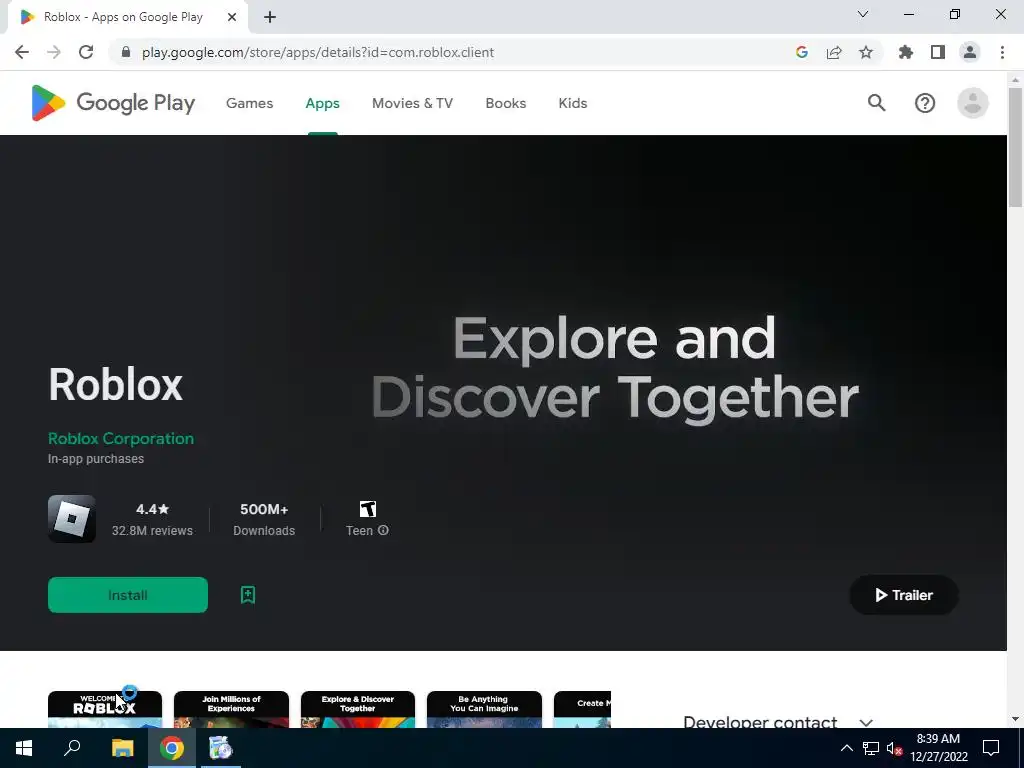Open the Help center icon
This screenshot has width=1024, height=768.
pos(925,103)
